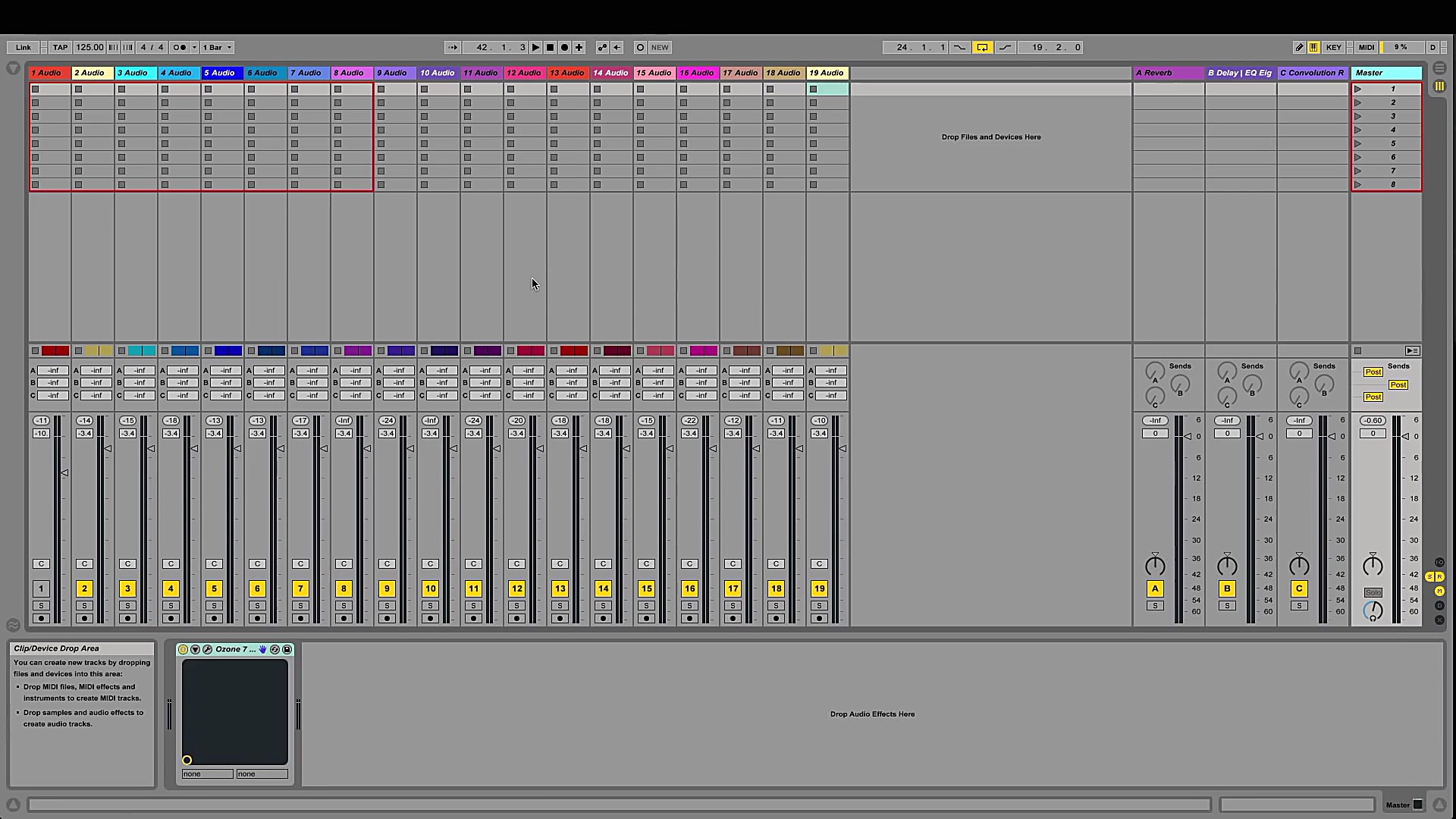Set the A Reverb send to Post
This screenshot has width=1456, height=819.
point(1373,372)
